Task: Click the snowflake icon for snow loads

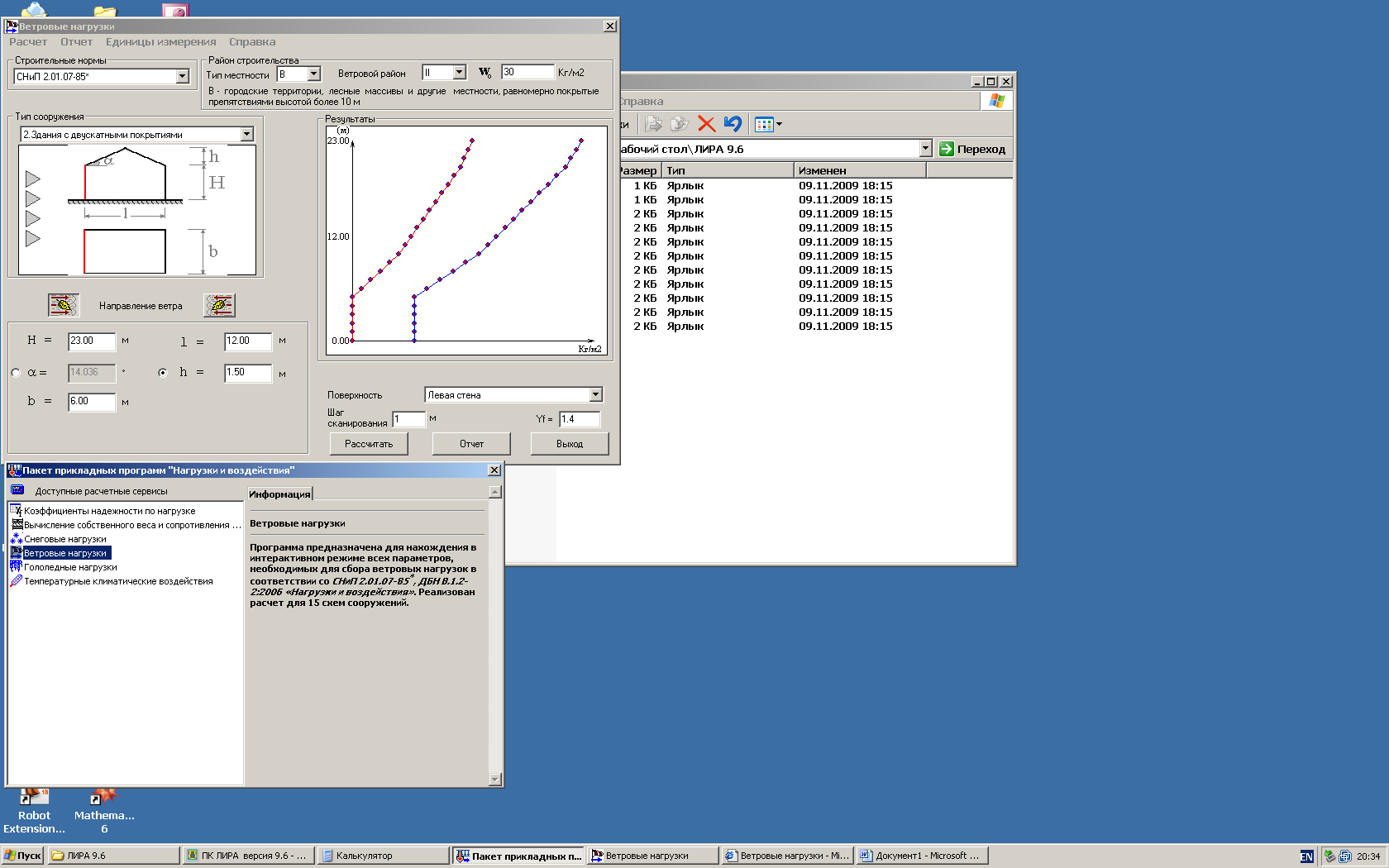Action: pos(17,539)
